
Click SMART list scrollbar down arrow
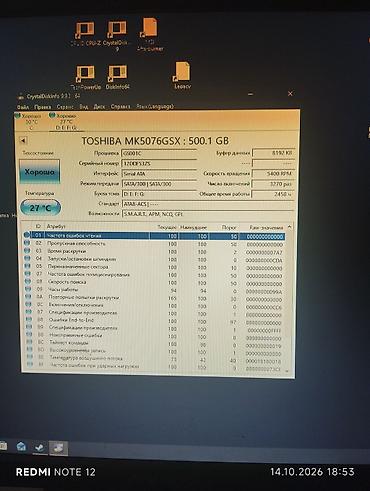tap(287, 370)
